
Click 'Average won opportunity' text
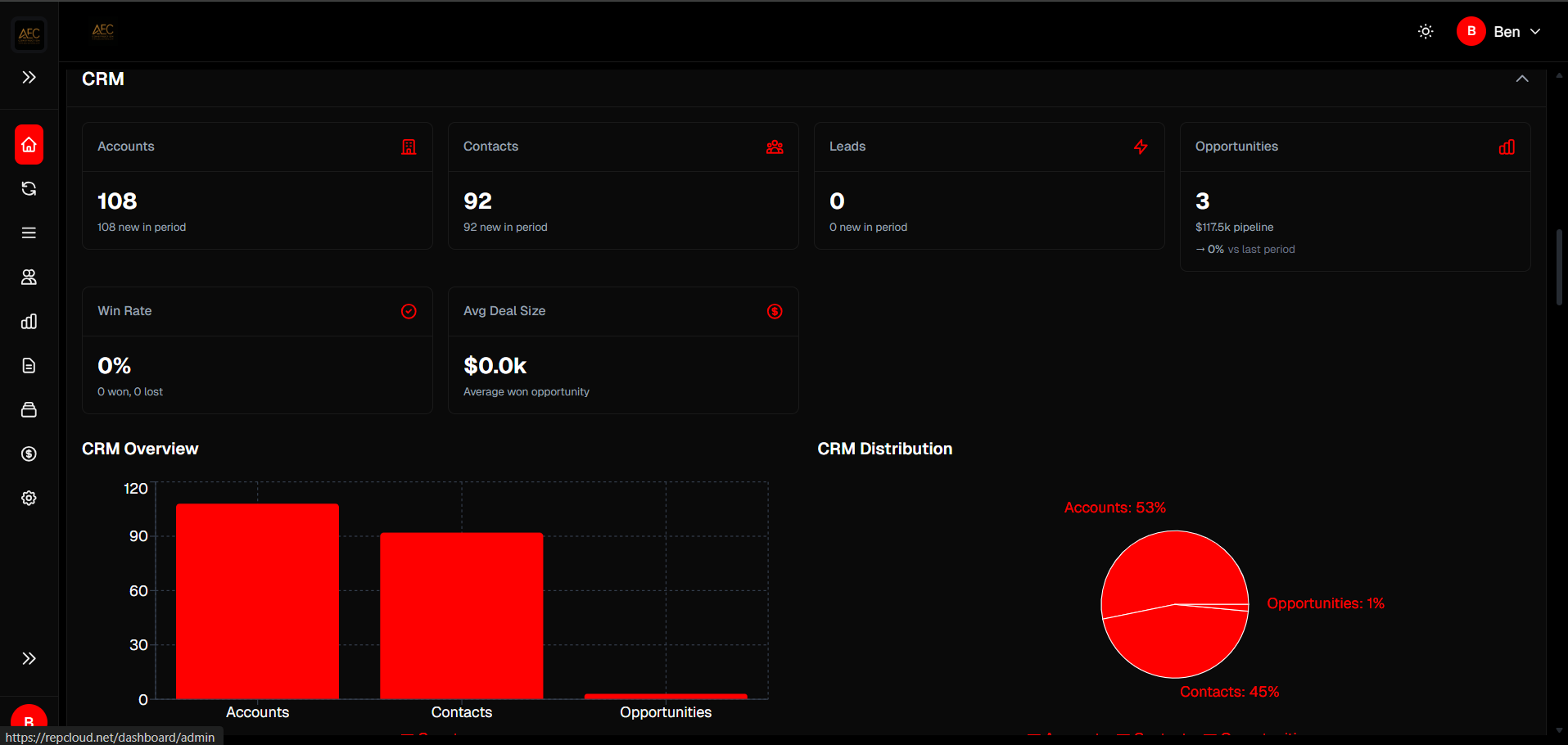click(526, 392)
